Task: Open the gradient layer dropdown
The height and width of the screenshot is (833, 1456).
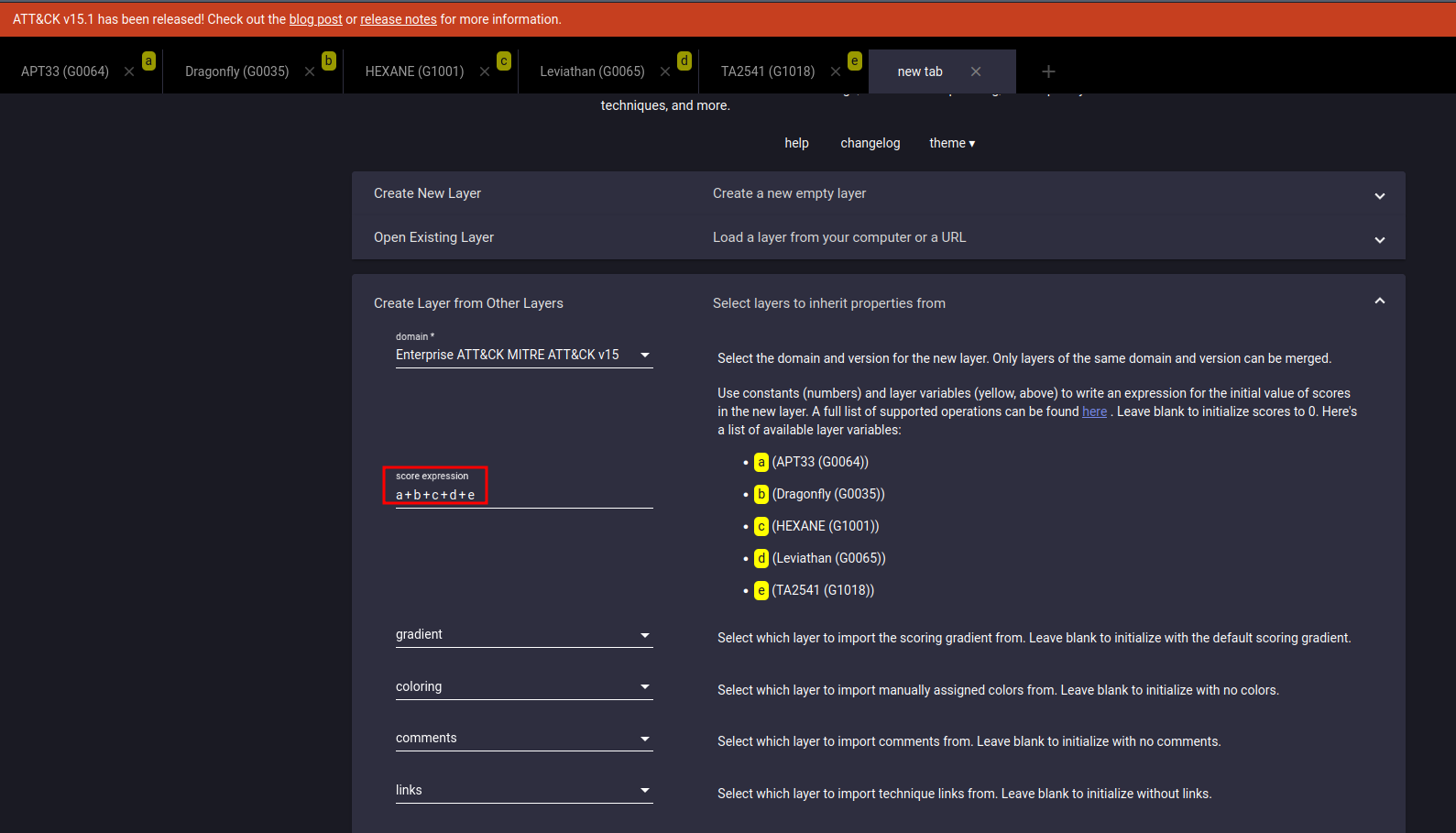Action: click(523, 635)
